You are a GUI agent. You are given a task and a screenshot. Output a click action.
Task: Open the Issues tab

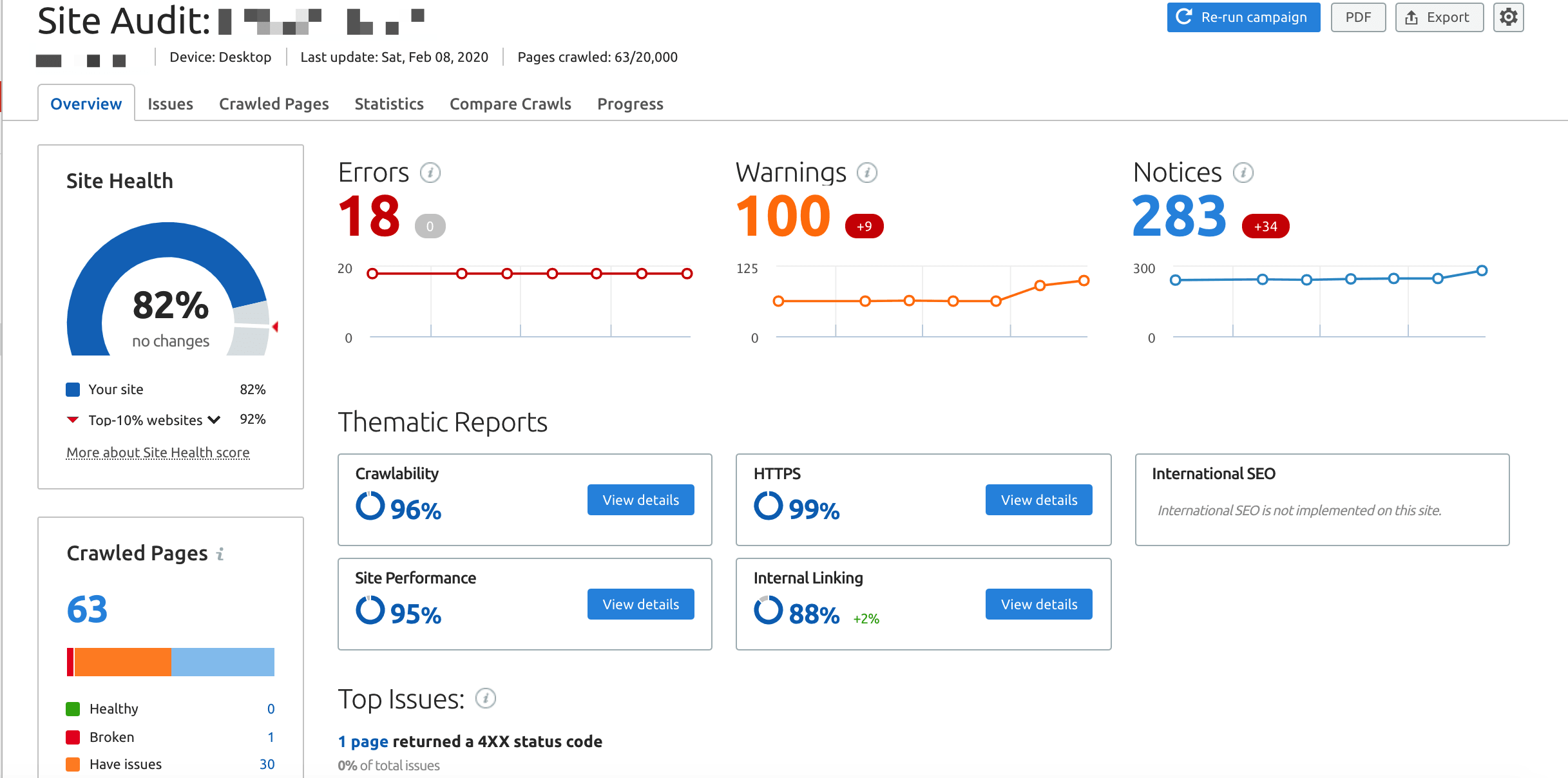point(170,104)
